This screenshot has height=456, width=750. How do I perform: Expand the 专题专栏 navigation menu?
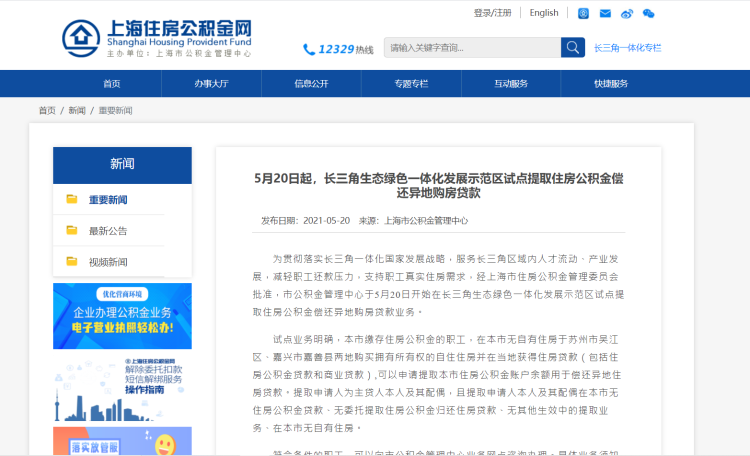point(411,84)
